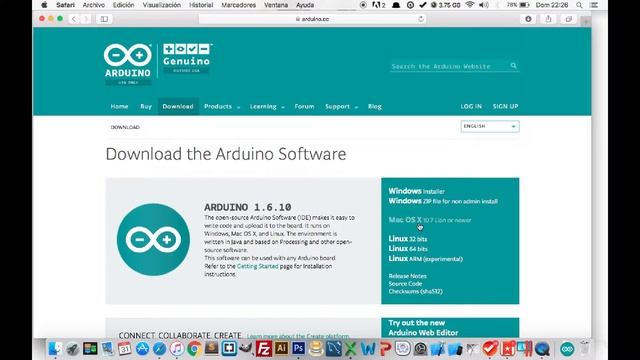Download the Windows Installer
Viewport: 640px width, 360px height.
pos(416,191)
